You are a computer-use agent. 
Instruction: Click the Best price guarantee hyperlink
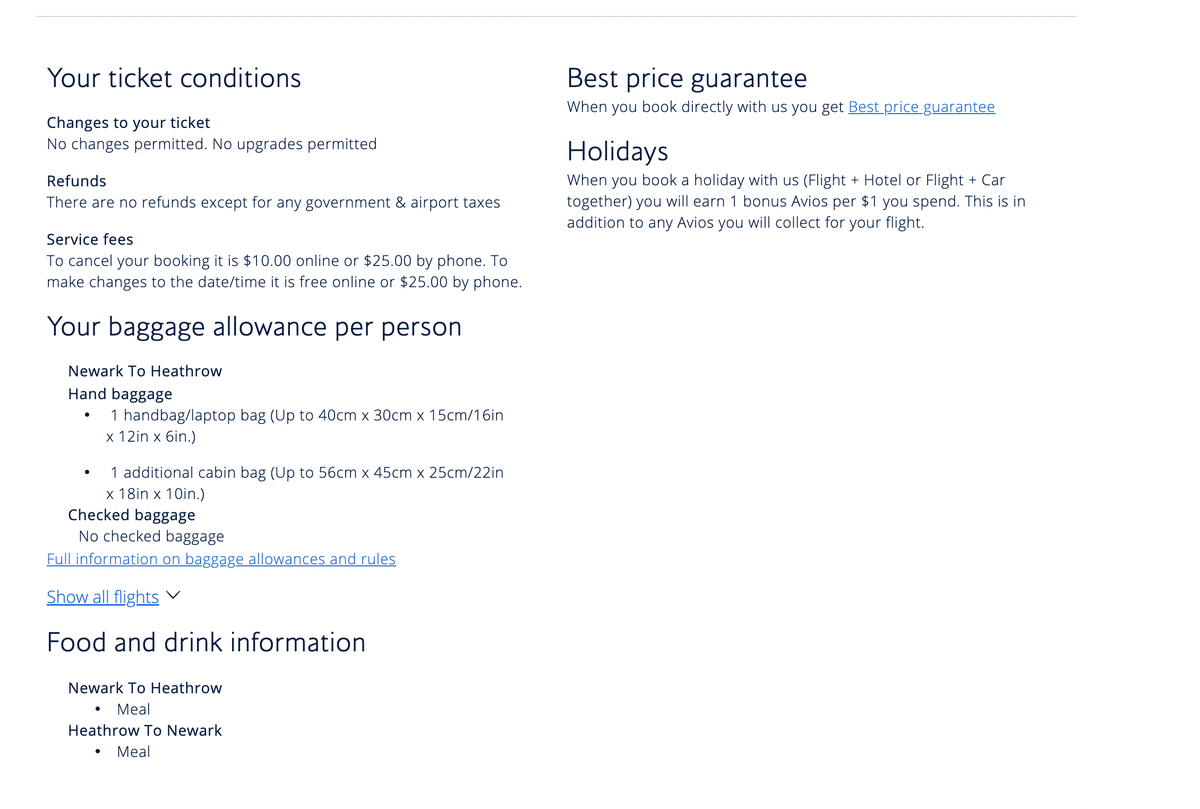tap(921, 107)
